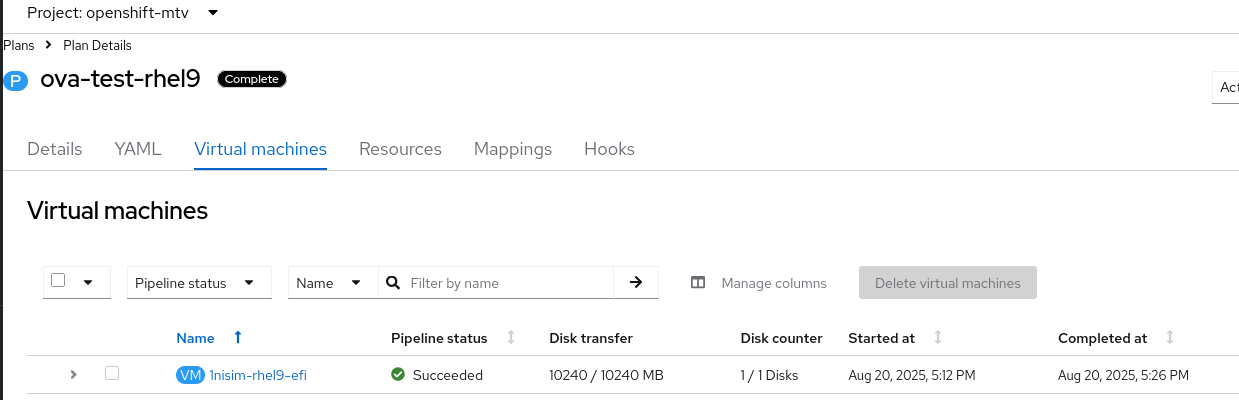
Task: Switch to the Mappings tab
Action: [513, 149]
